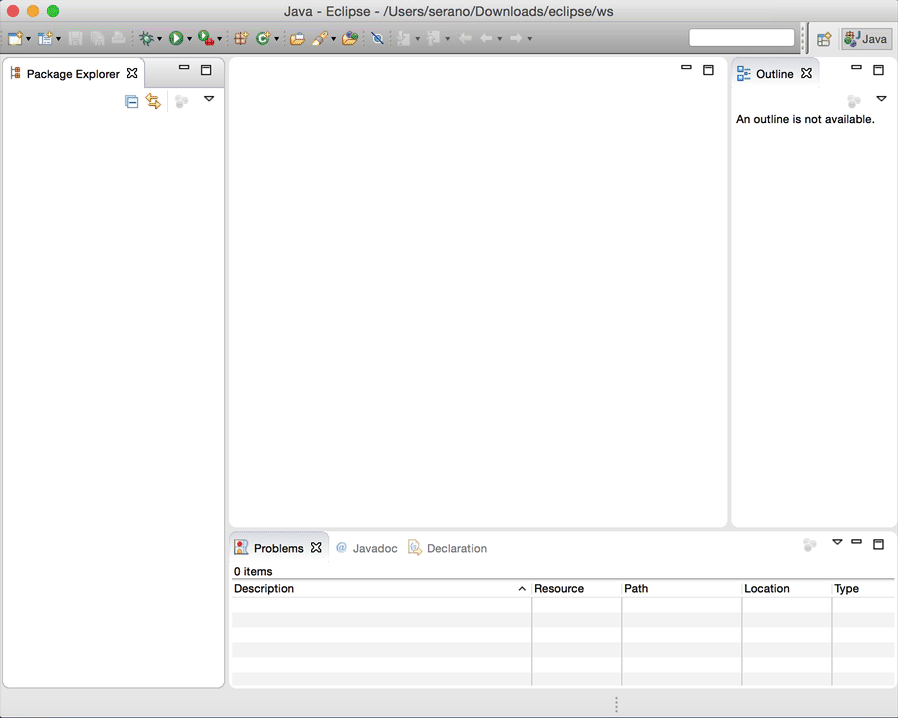Start the Debug bug icon

(x=147, y=38)
